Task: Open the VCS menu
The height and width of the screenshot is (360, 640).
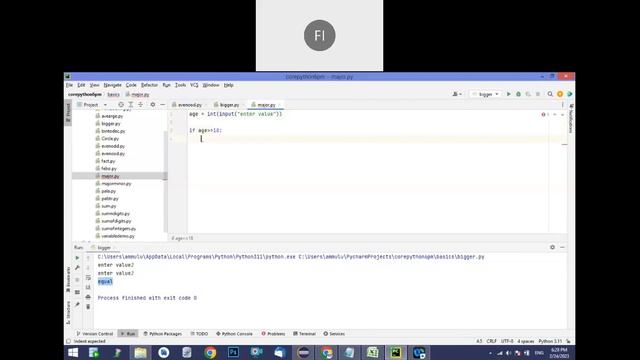Action: click(x=194, y=85)
